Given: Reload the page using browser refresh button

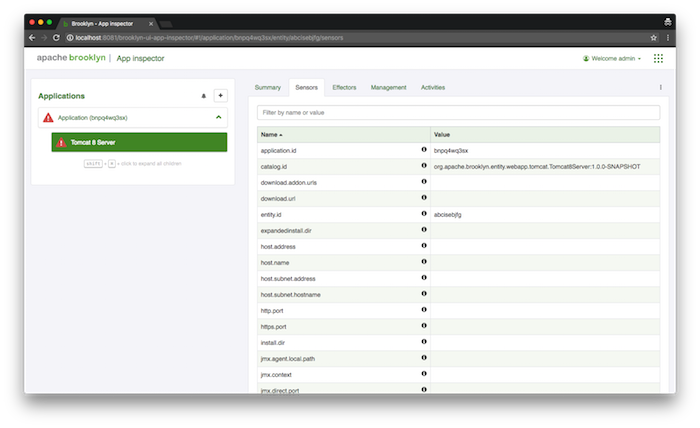Looking at the screenshot, I should click(58, 37).
